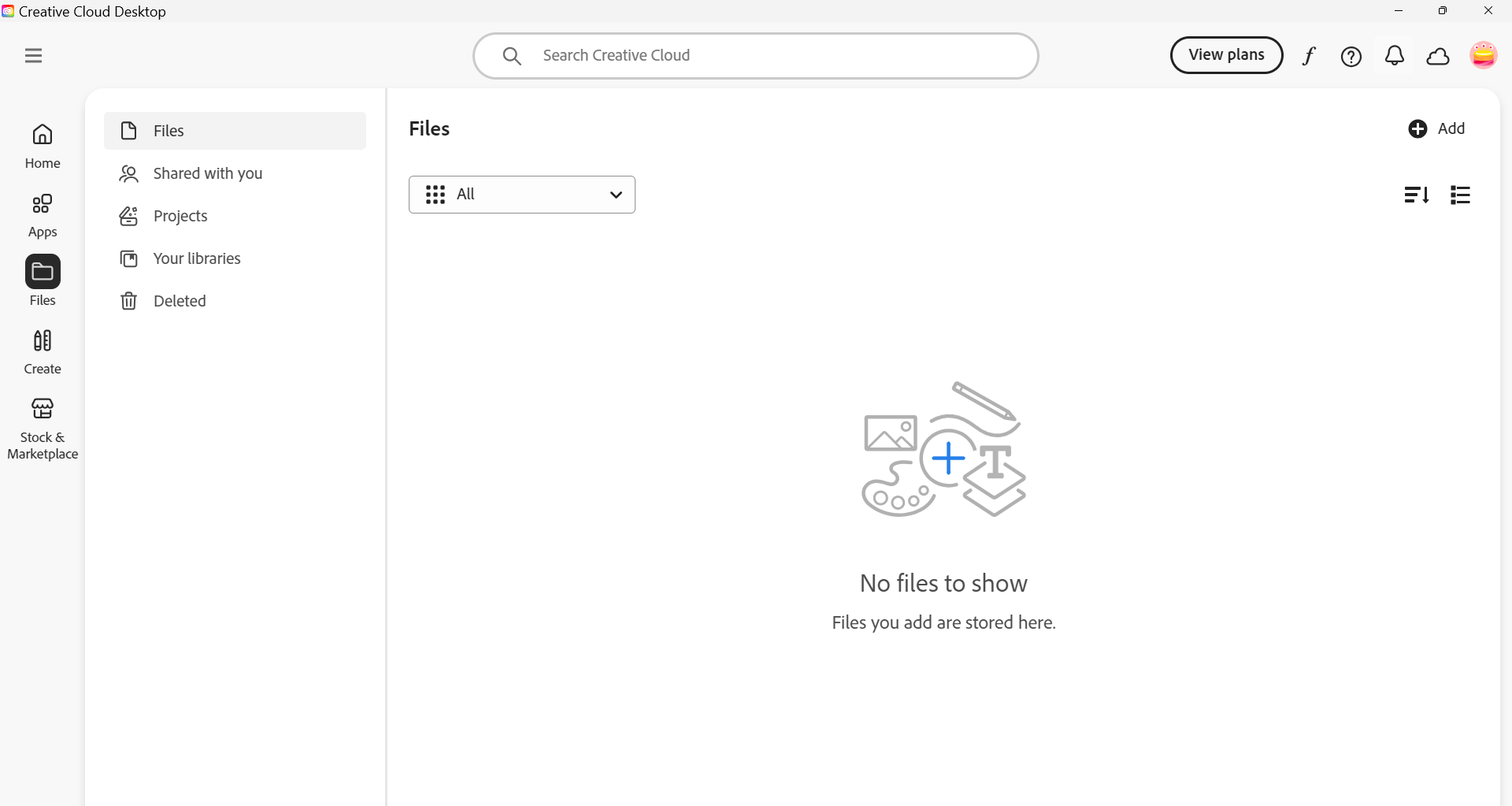The height and width of the screenshot is (806, 1512).
Task: Open Stock & Marketplace
Action: coord(43,428)
